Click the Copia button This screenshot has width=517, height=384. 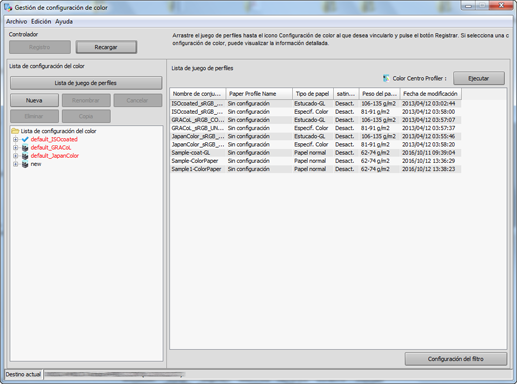pos(86,116)
